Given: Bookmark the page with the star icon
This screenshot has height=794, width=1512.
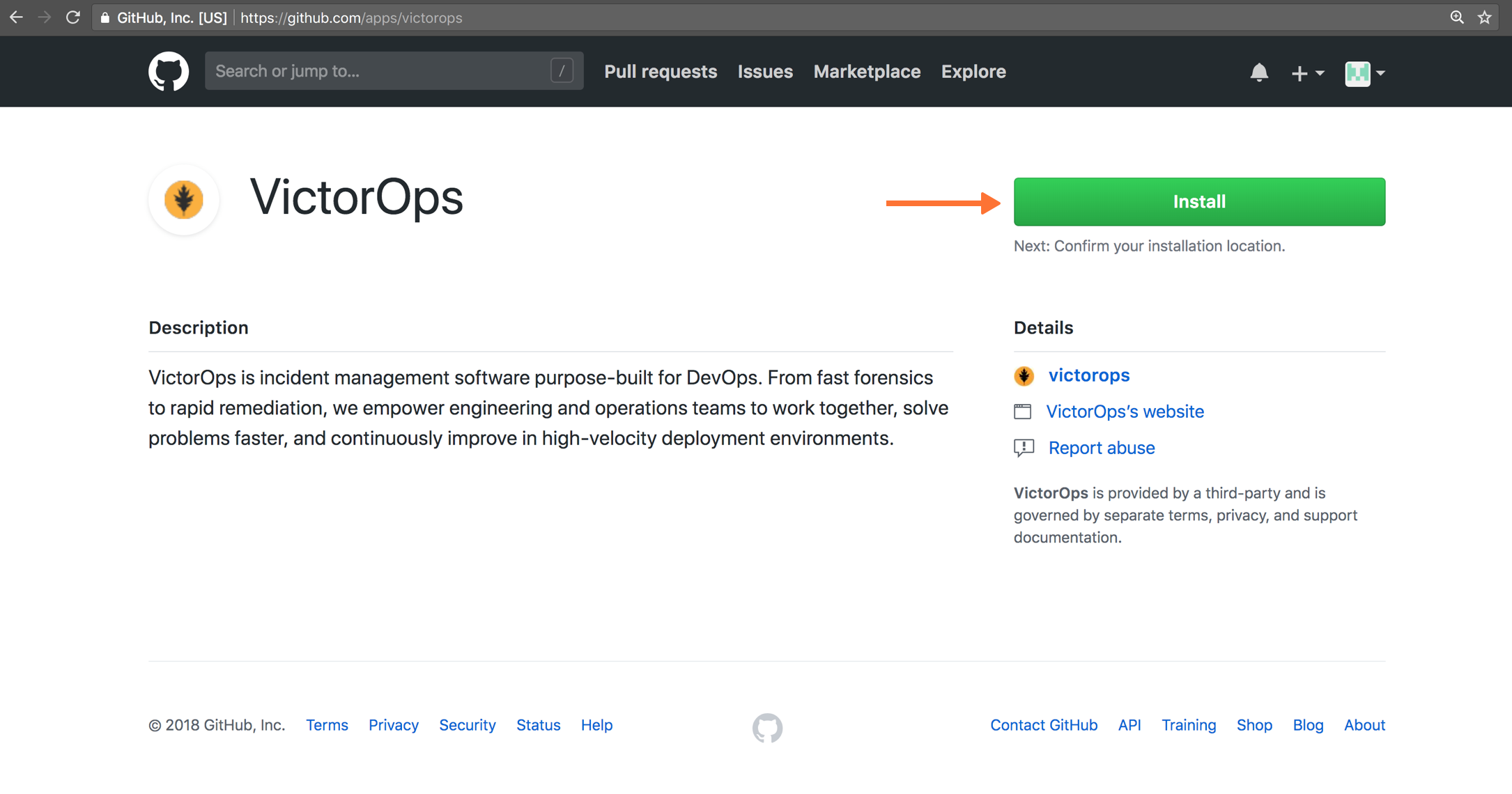Looking at the screenshot, I should 1485,17.
